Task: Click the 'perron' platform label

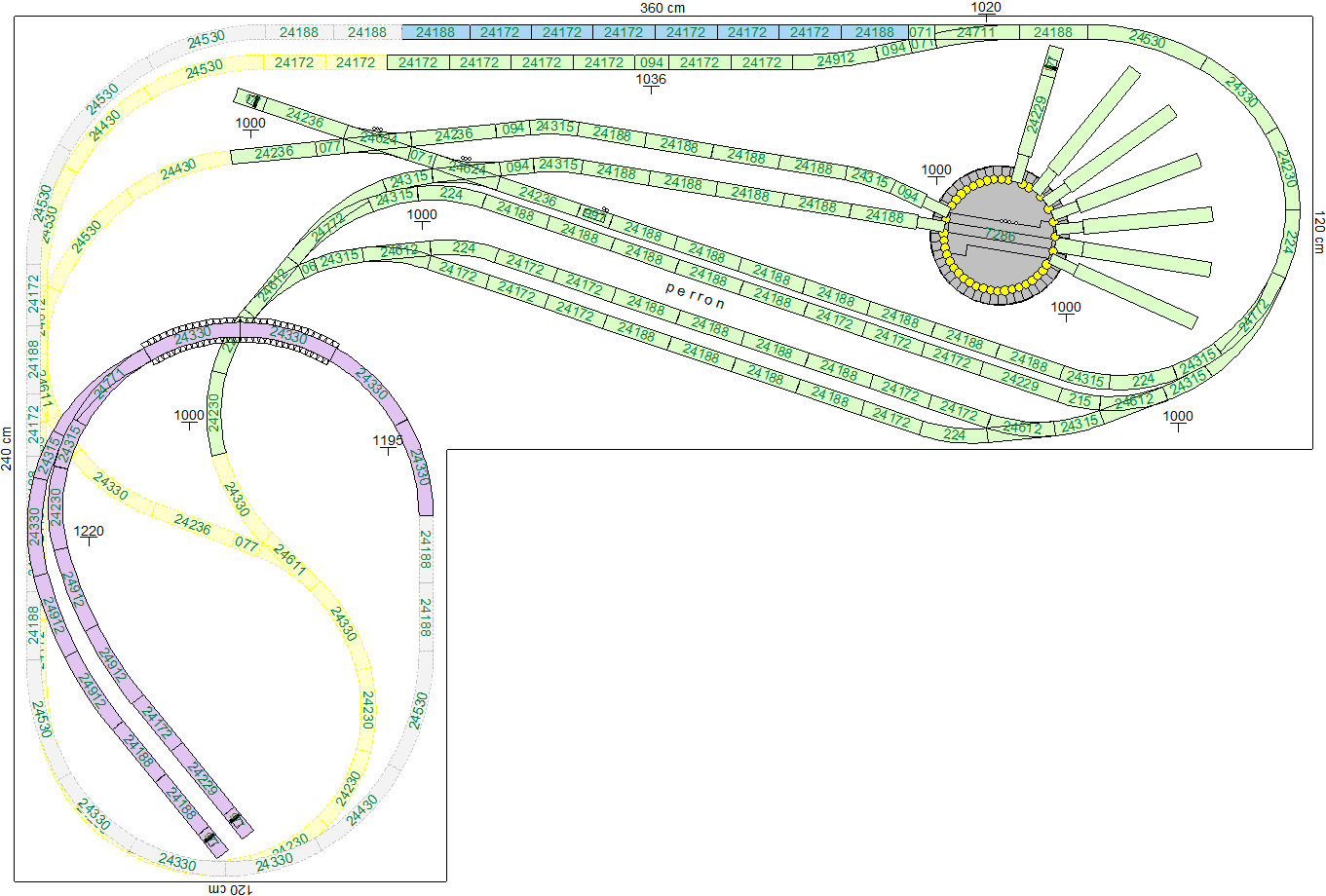Action: 696,296
